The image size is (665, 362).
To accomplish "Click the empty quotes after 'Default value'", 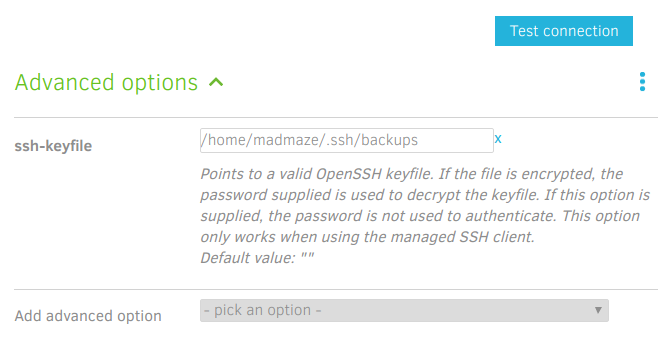I will [307, 256].
